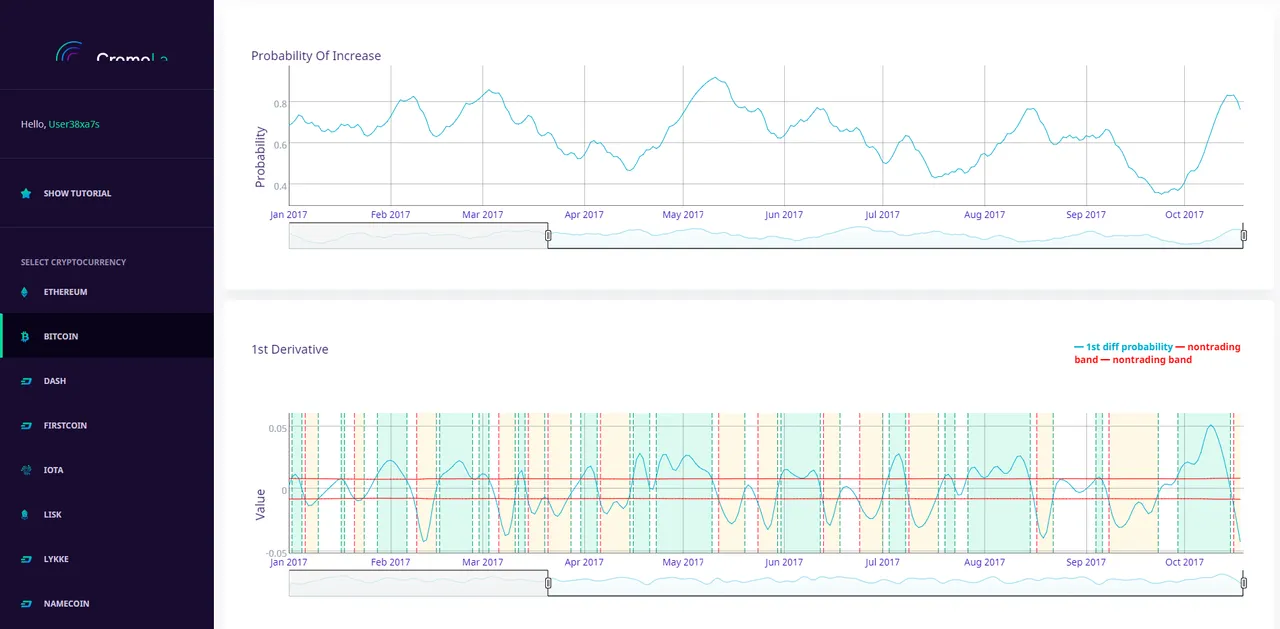The width and height of the screenshot is (1280, 629).
Task: Click the Dash coin icon
Action: coord(26,381)
